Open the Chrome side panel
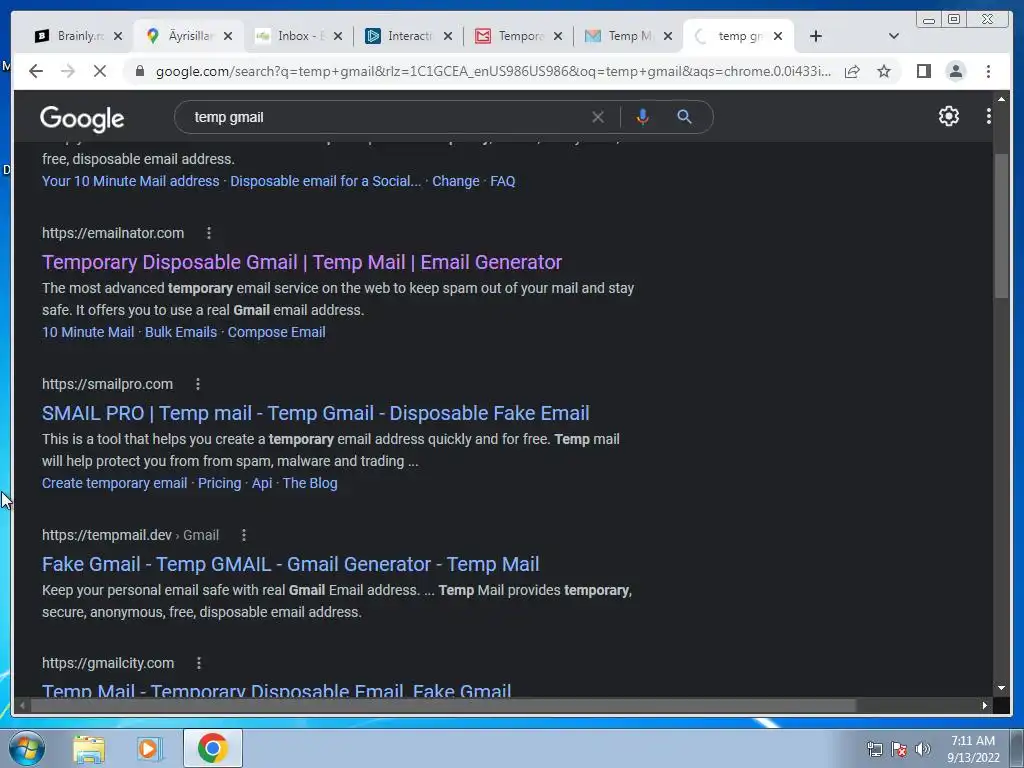This screenshot has height=768, width=1024. coord(923,71)
